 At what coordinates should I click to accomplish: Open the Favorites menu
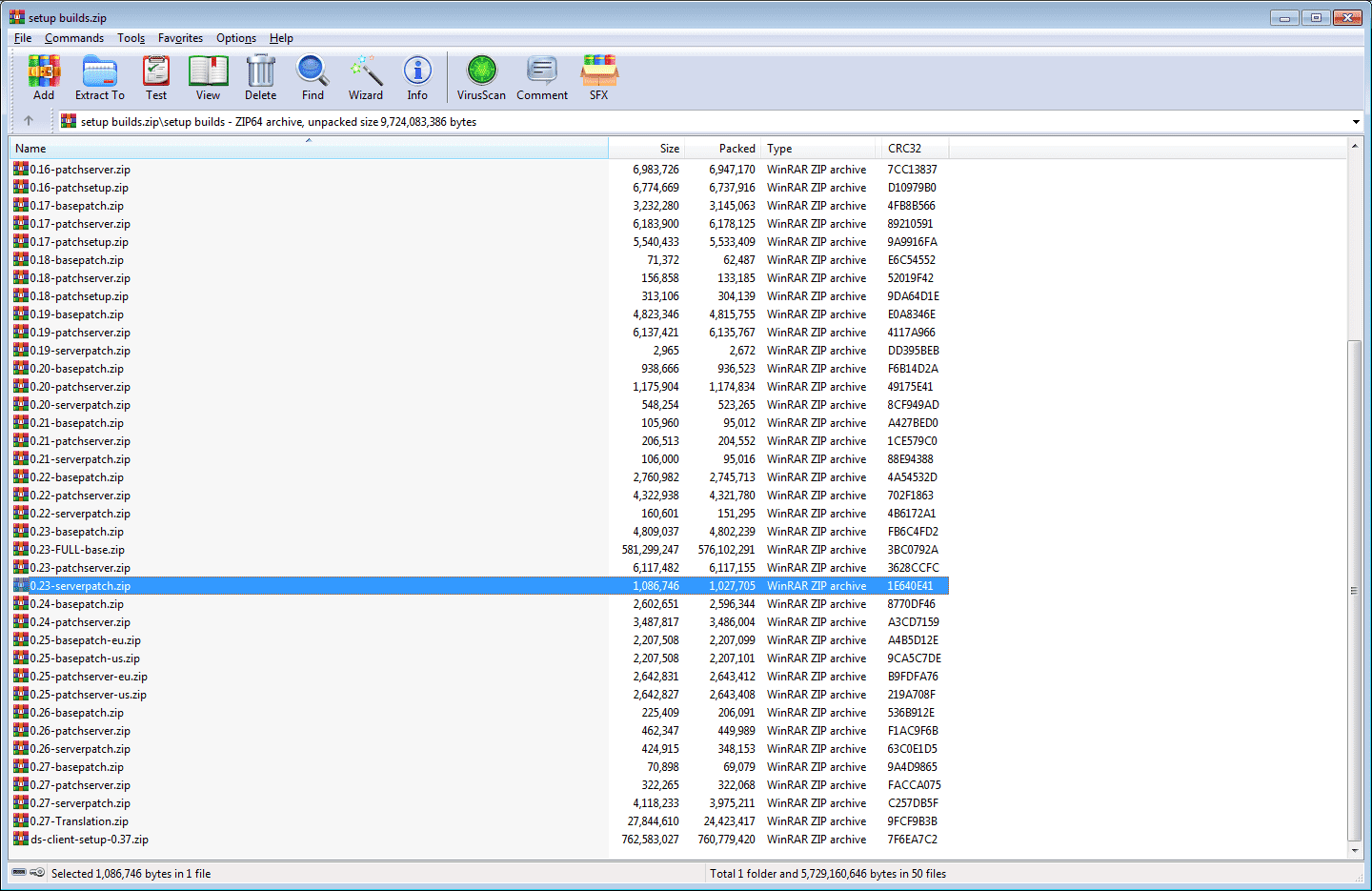point(180,38)
